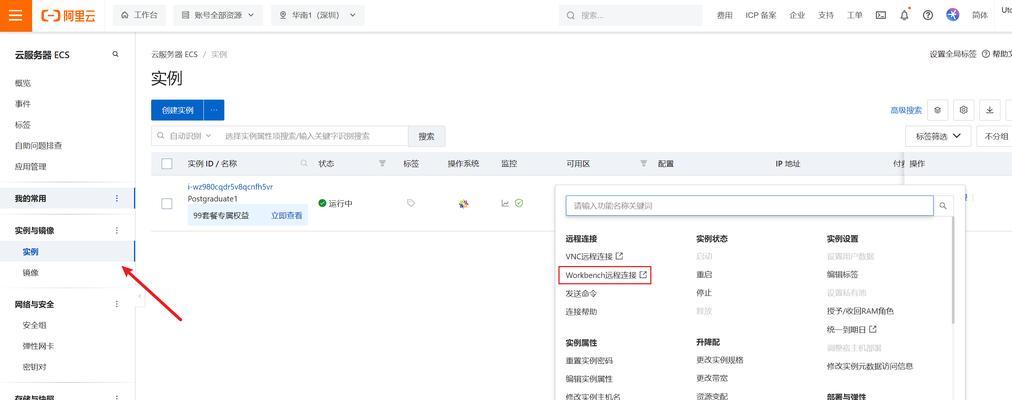Click the three-dot menu beside 我的常用
1012x400 pixels.
tap(117, 199)
